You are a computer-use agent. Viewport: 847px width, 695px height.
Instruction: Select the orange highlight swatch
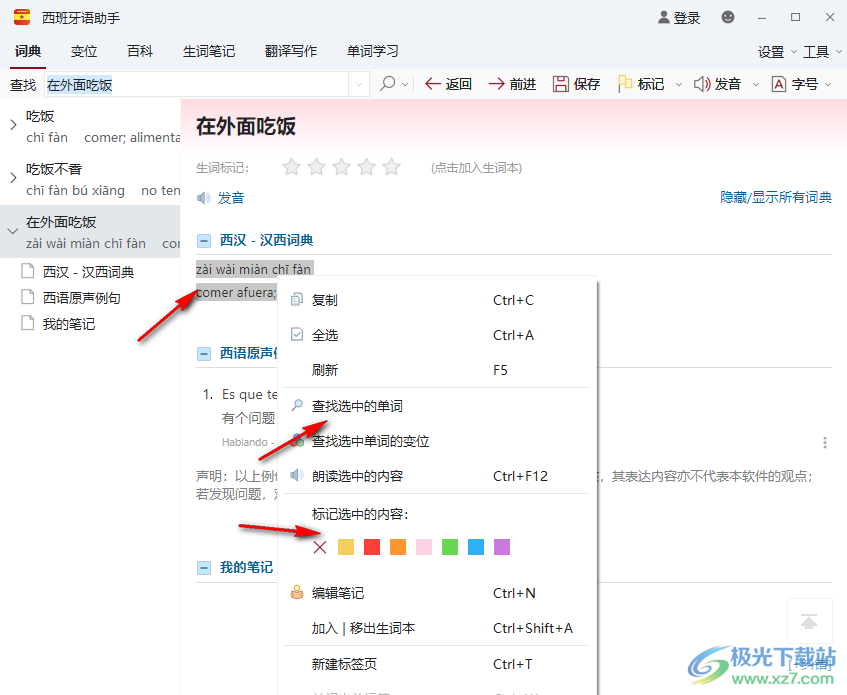398,547
